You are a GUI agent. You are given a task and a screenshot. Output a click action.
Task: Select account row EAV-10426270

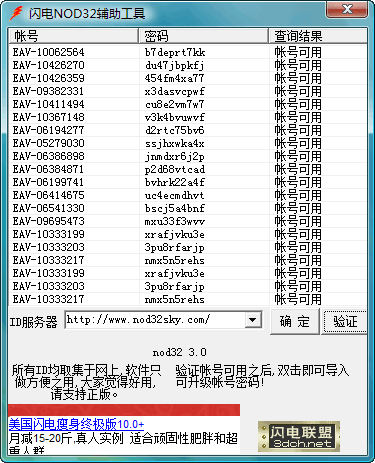coord(188,65)
